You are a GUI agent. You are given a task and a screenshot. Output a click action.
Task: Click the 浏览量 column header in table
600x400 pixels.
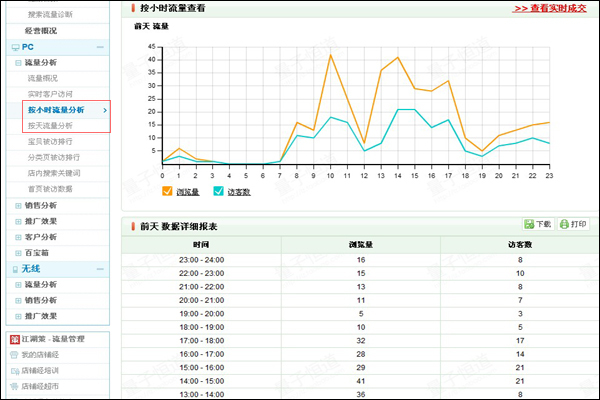pos(361,244)
